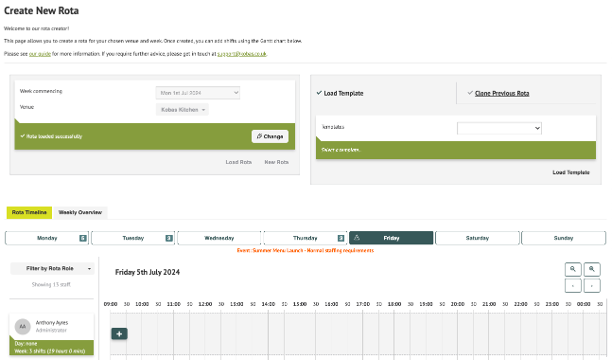Switch to Weekly Overview tab
This screenshot has width=612, height=360.
80,212
